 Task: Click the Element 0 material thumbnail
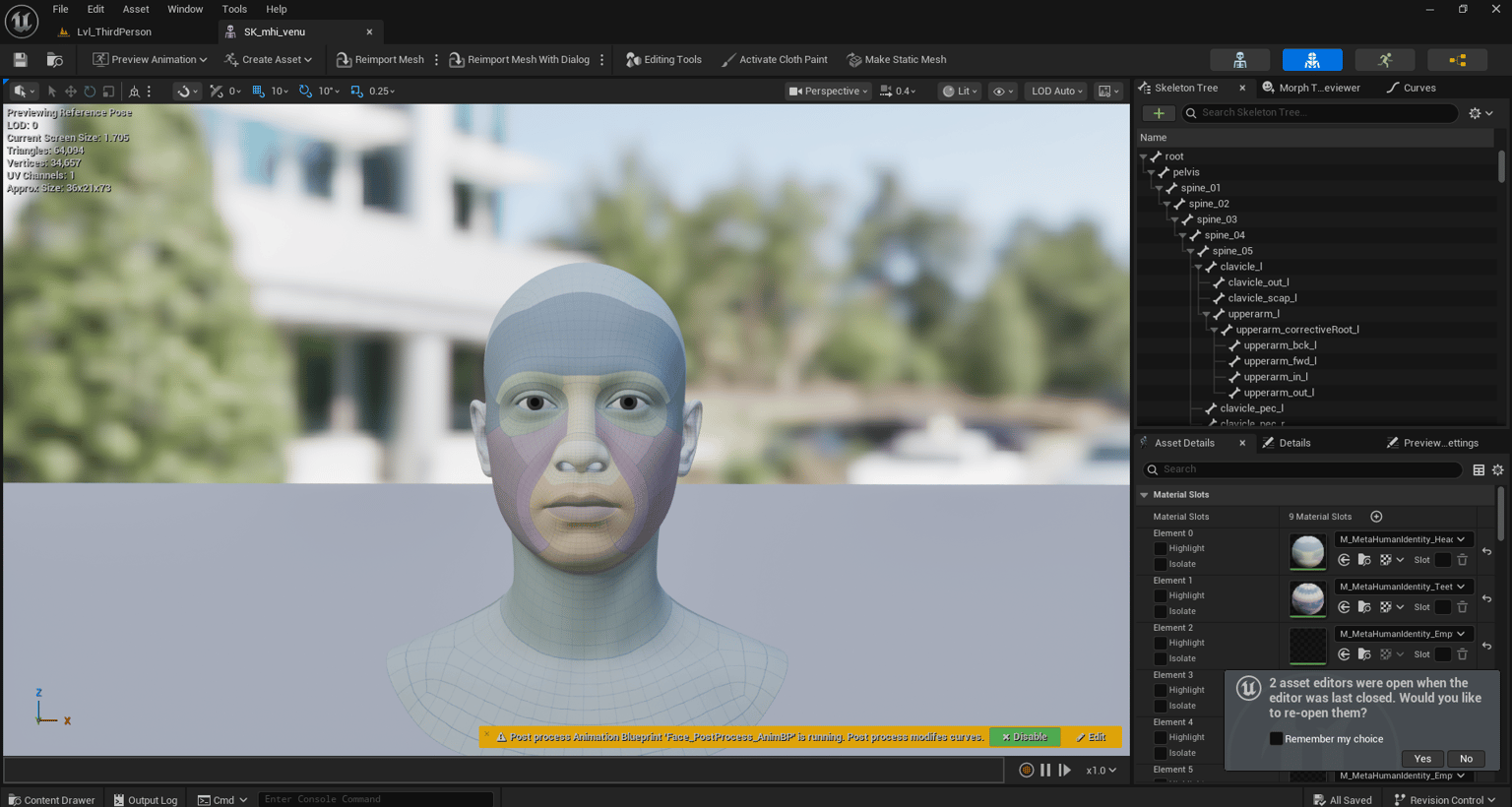coord(1308,551)
